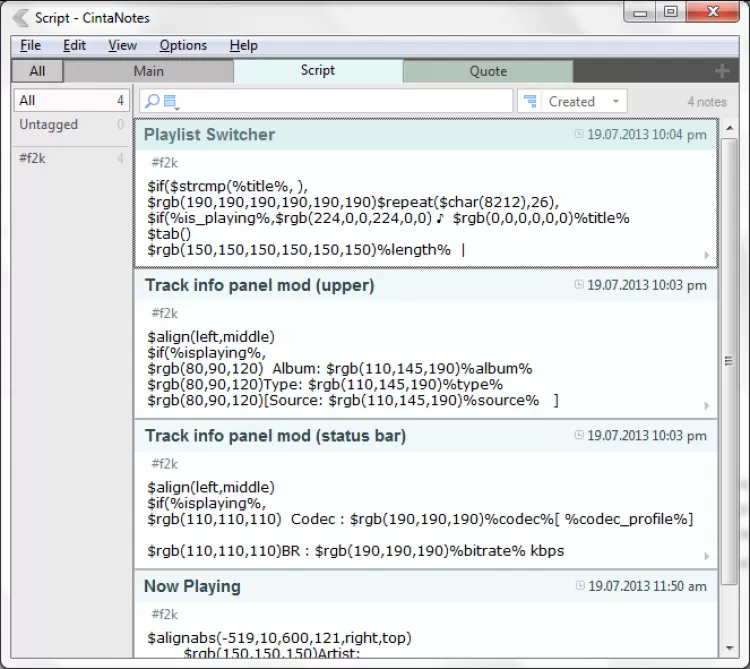Click the $tab() line in Playlist Switcher
Image resolution: width=750 pixels, height=669 pixels.
[x=169, y=234]
